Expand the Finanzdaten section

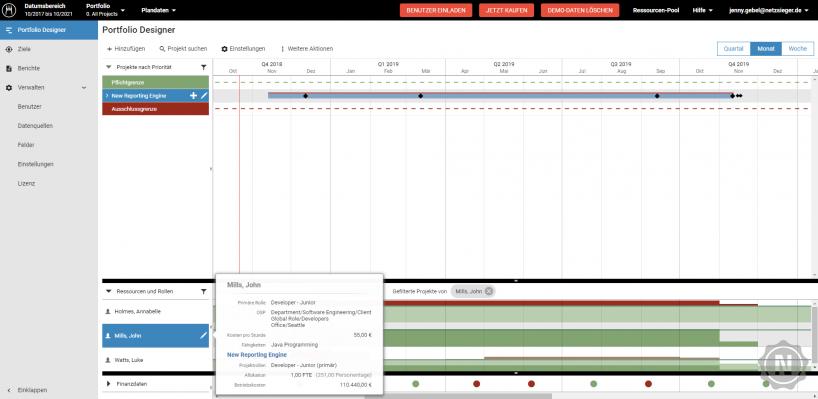click(x=109, y=384)
